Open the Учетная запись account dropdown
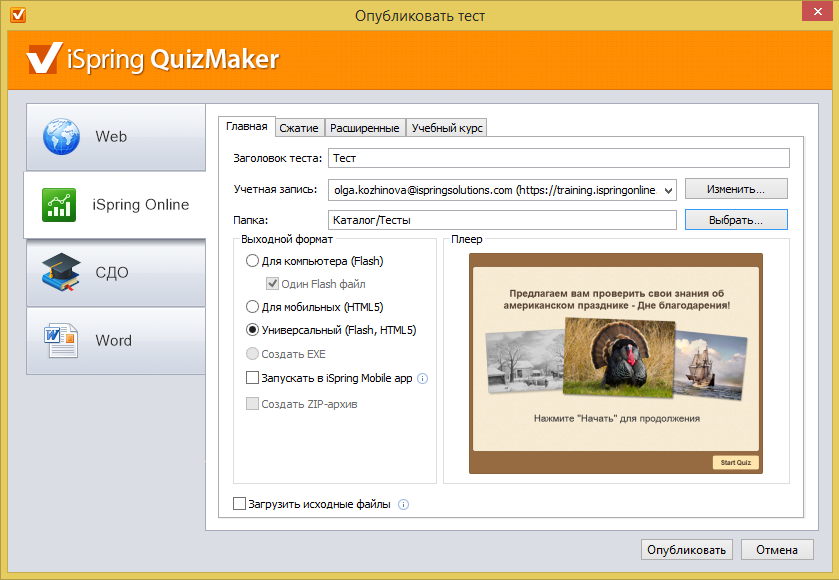839x580 pixels. (668, 190)
